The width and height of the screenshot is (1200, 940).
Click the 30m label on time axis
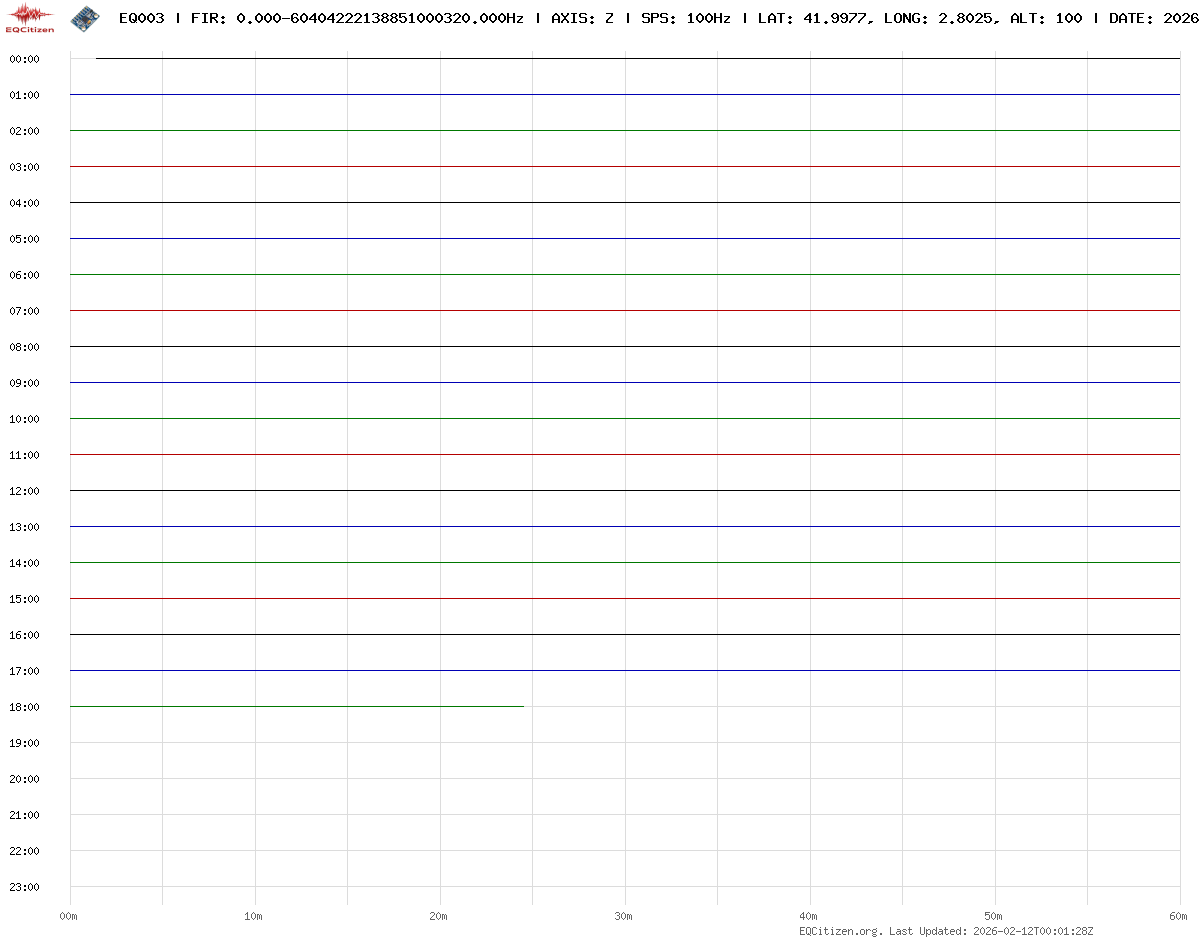click(x=623, y=916)
